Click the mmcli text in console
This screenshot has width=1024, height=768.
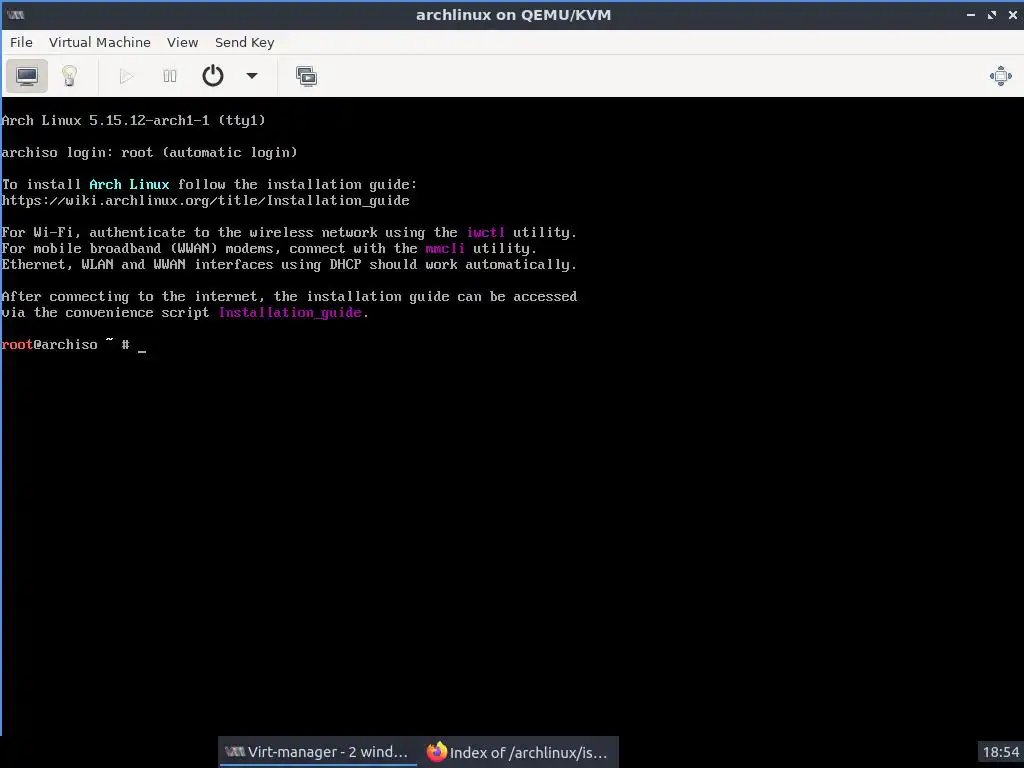[x=445, y=248]
